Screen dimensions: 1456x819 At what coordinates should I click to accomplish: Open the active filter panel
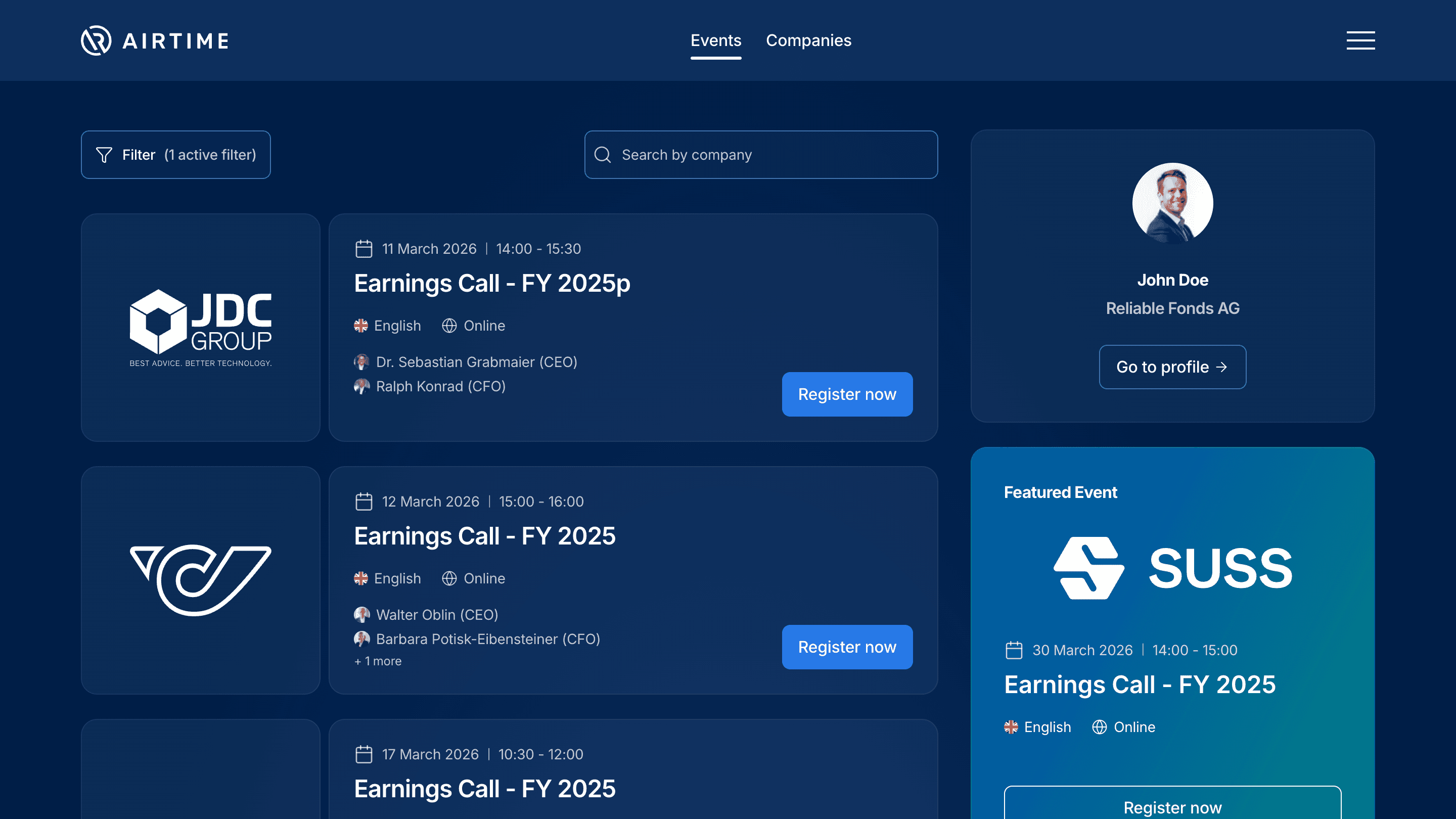tap(175, 154)
